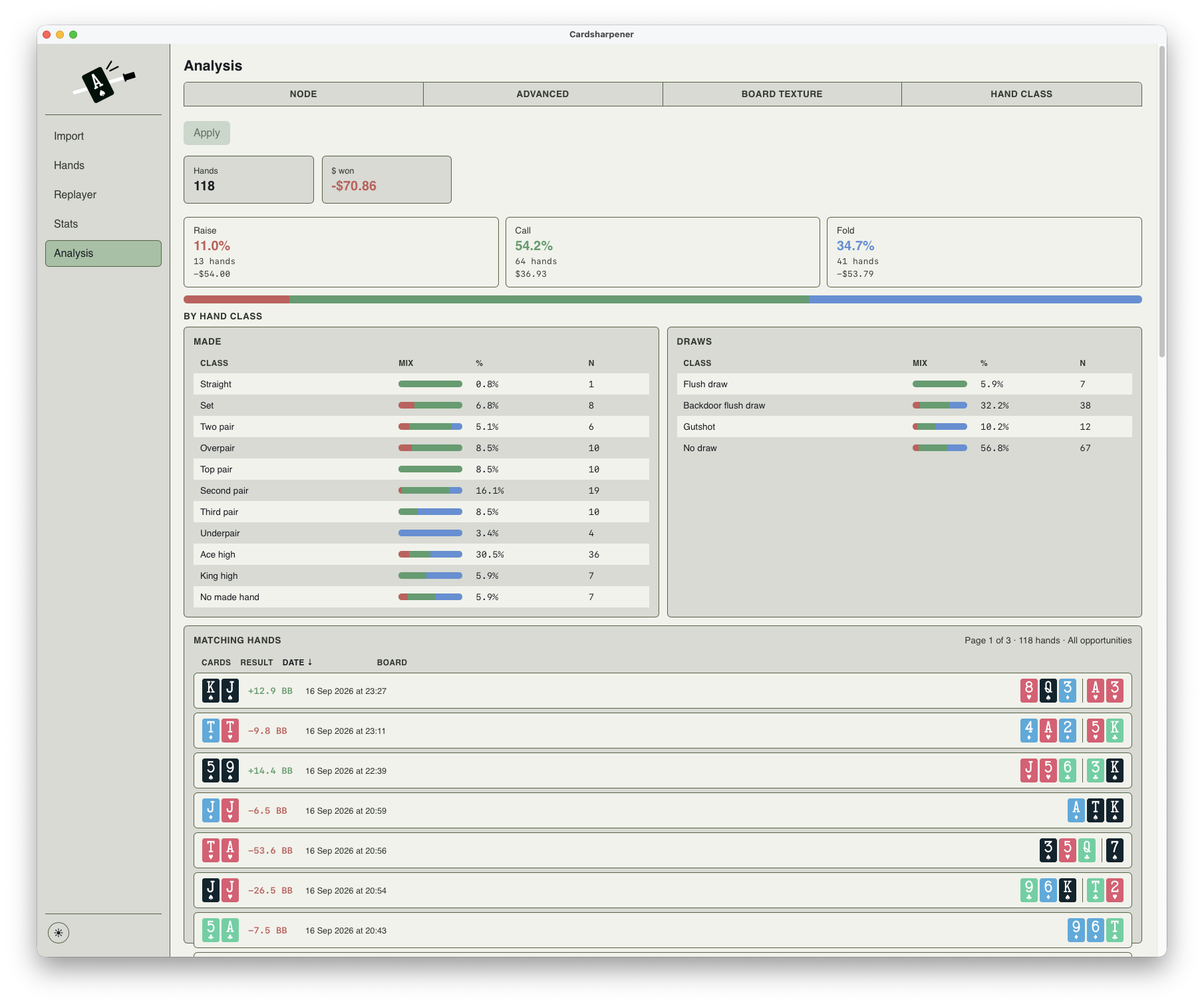Switch to the NODE tab
The height and width of the screenshot is (1006, 1204).
pyautogui.click(x=303, y=94)
